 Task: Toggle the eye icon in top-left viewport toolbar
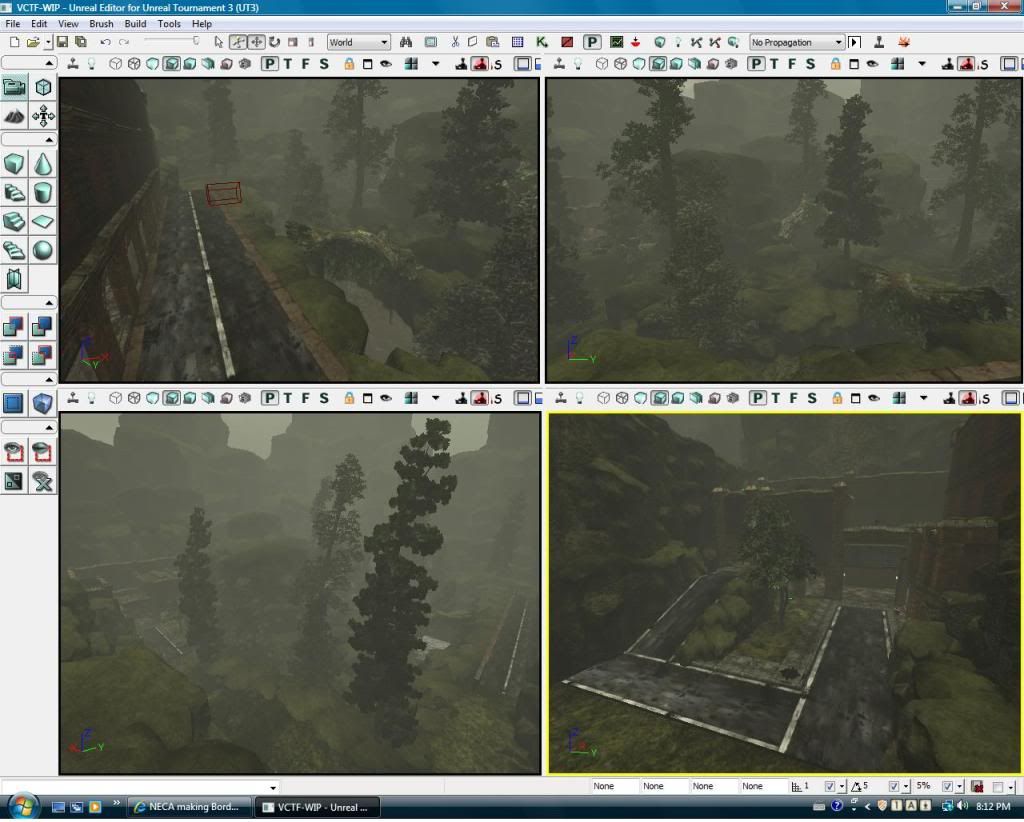coord(386,64)
